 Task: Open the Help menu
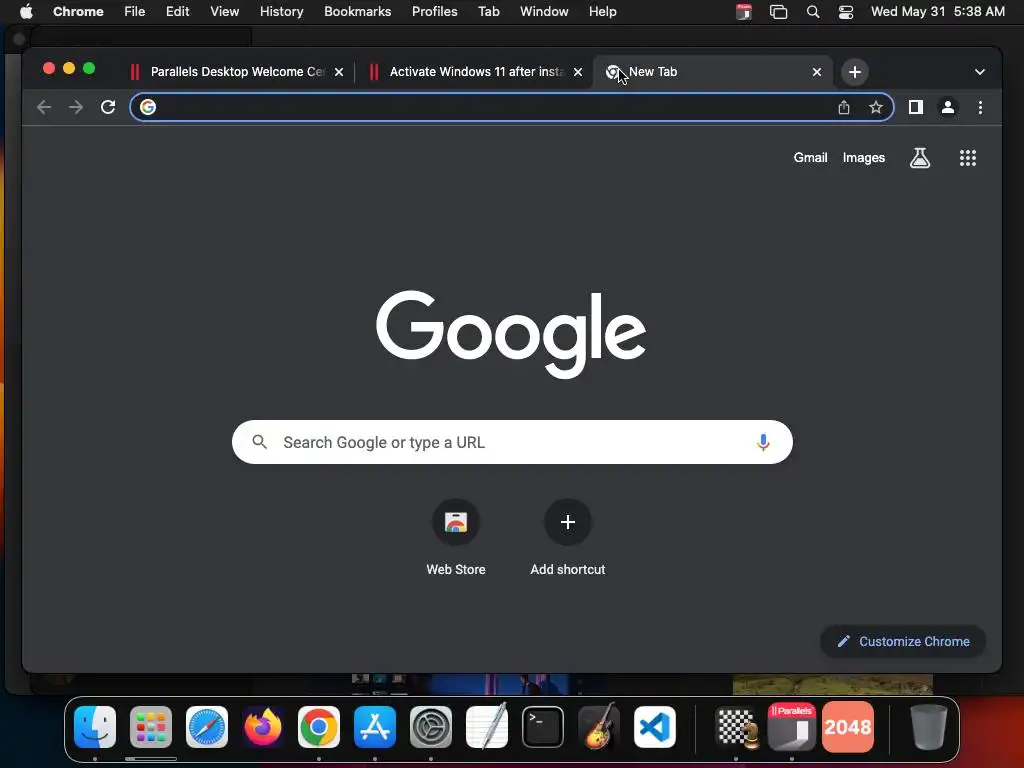click(x=602, y=11)
